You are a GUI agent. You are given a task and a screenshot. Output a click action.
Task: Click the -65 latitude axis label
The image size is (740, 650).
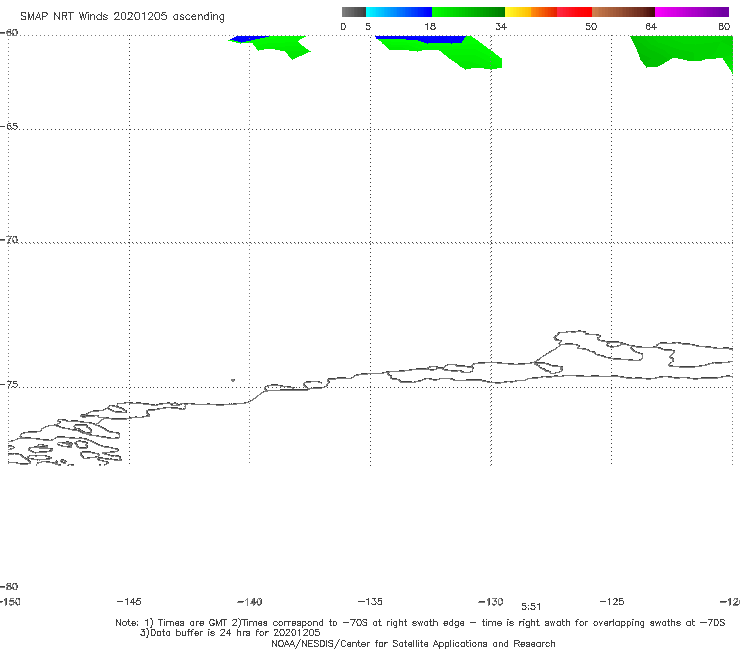[9, 127]
